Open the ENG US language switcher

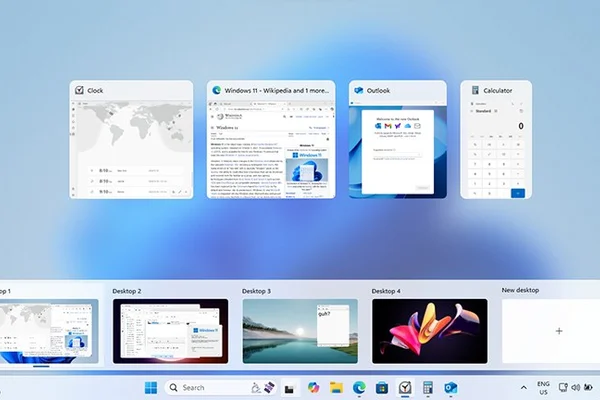(543, 388)
